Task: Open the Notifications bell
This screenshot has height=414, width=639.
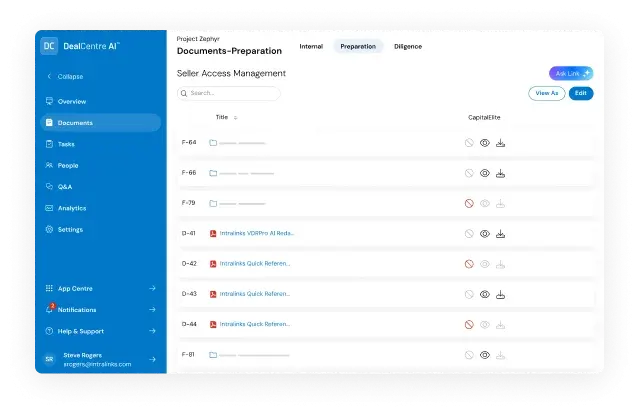Action: (x=50, y=309)
